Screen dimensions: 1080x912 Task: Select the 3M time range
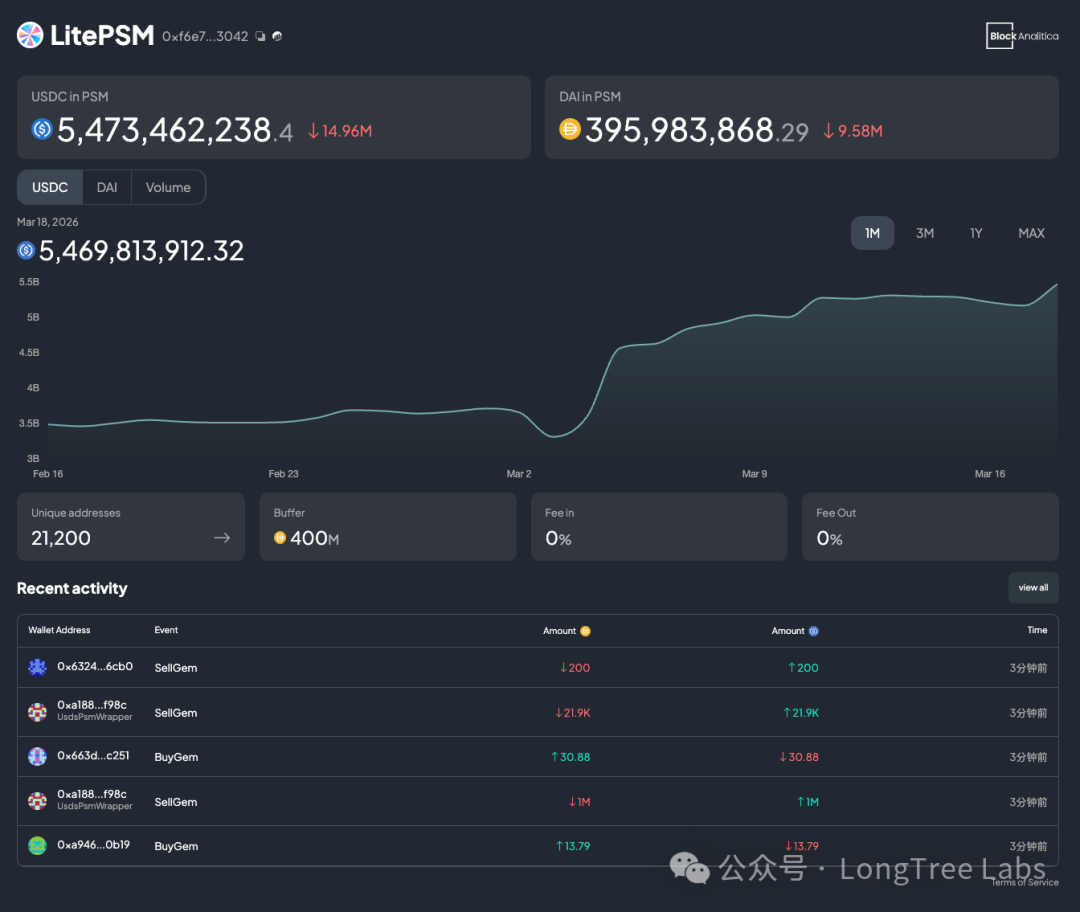pyautogui.click(x=925, y=234)
